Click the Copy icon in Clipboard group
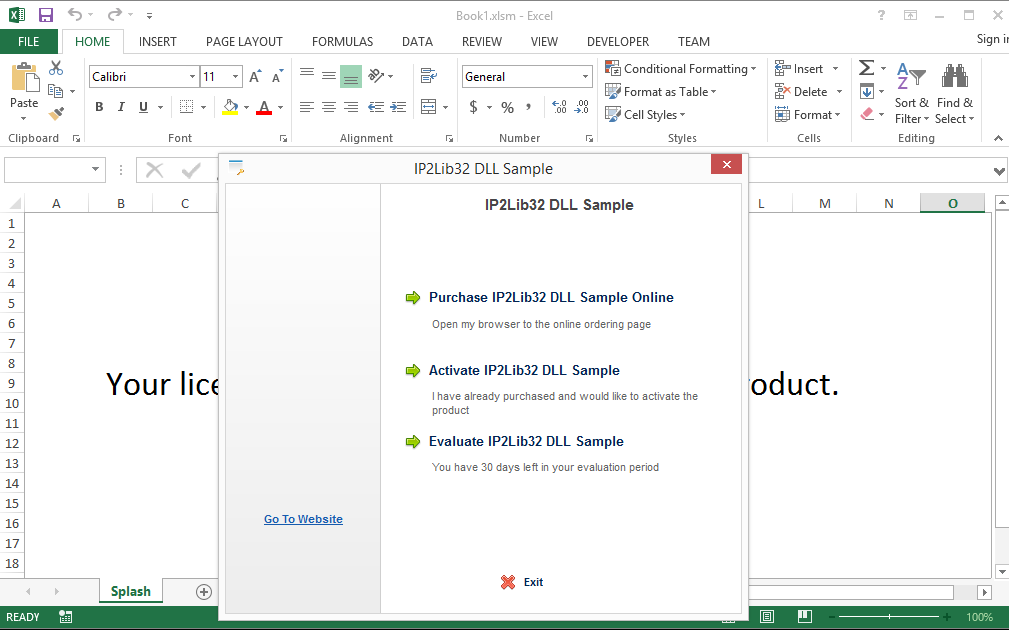Image resolution: width=1009 pixels, height=630 pixels. (55, 91)
